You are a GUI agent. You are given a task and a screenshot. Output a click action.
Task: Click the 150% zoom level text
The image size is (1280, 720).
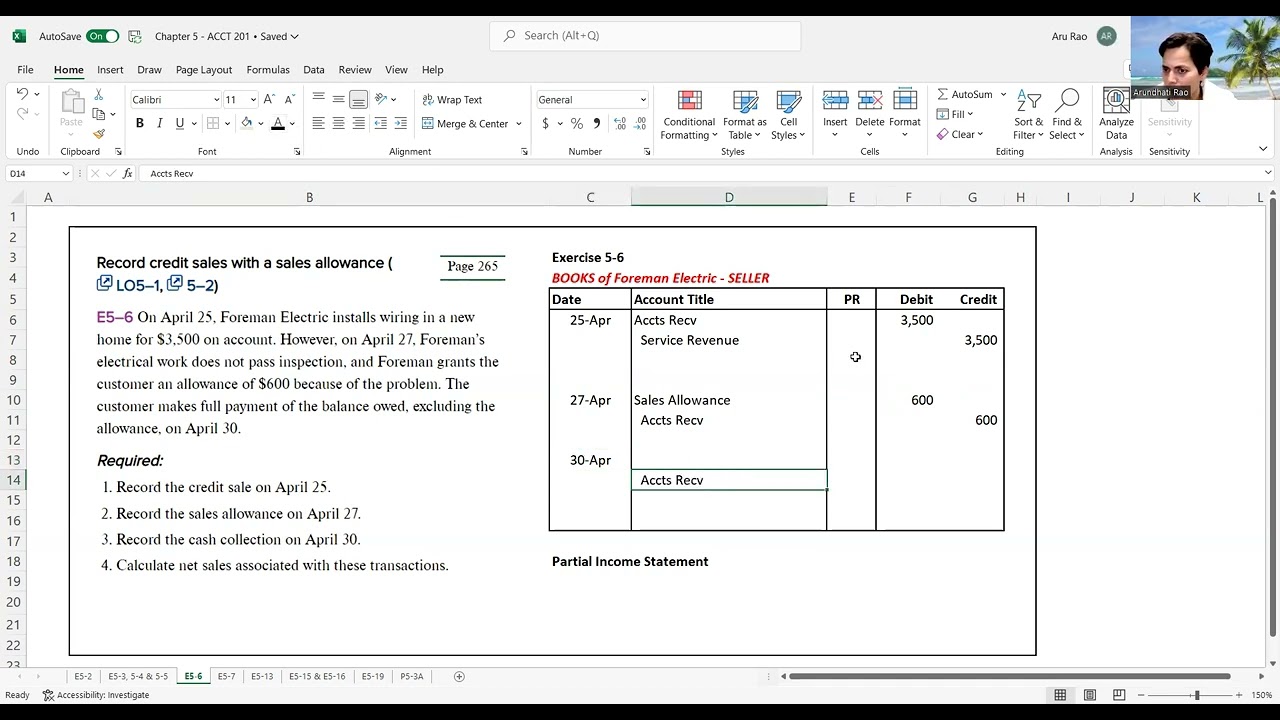(x=1261, y=695)
